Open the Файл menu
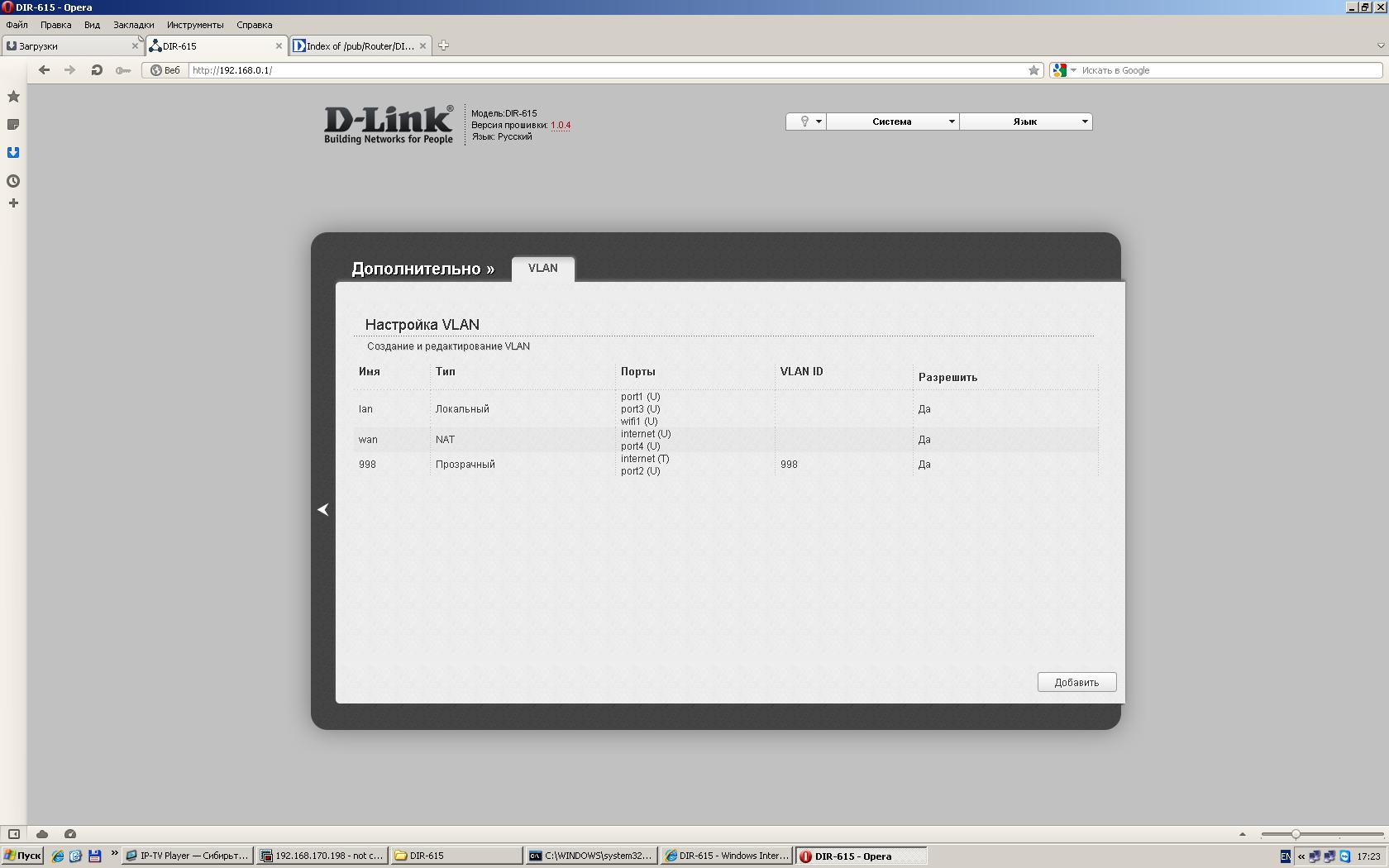Viewport: 1389px width, 868px height. click(17, 25)
